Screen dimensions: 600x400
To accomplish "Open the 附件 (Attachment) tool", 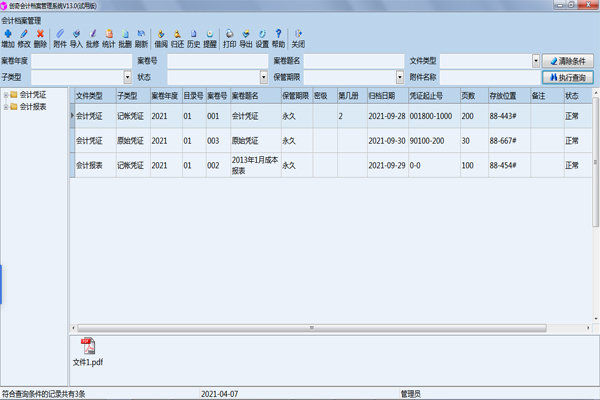I will click(60, 38).
